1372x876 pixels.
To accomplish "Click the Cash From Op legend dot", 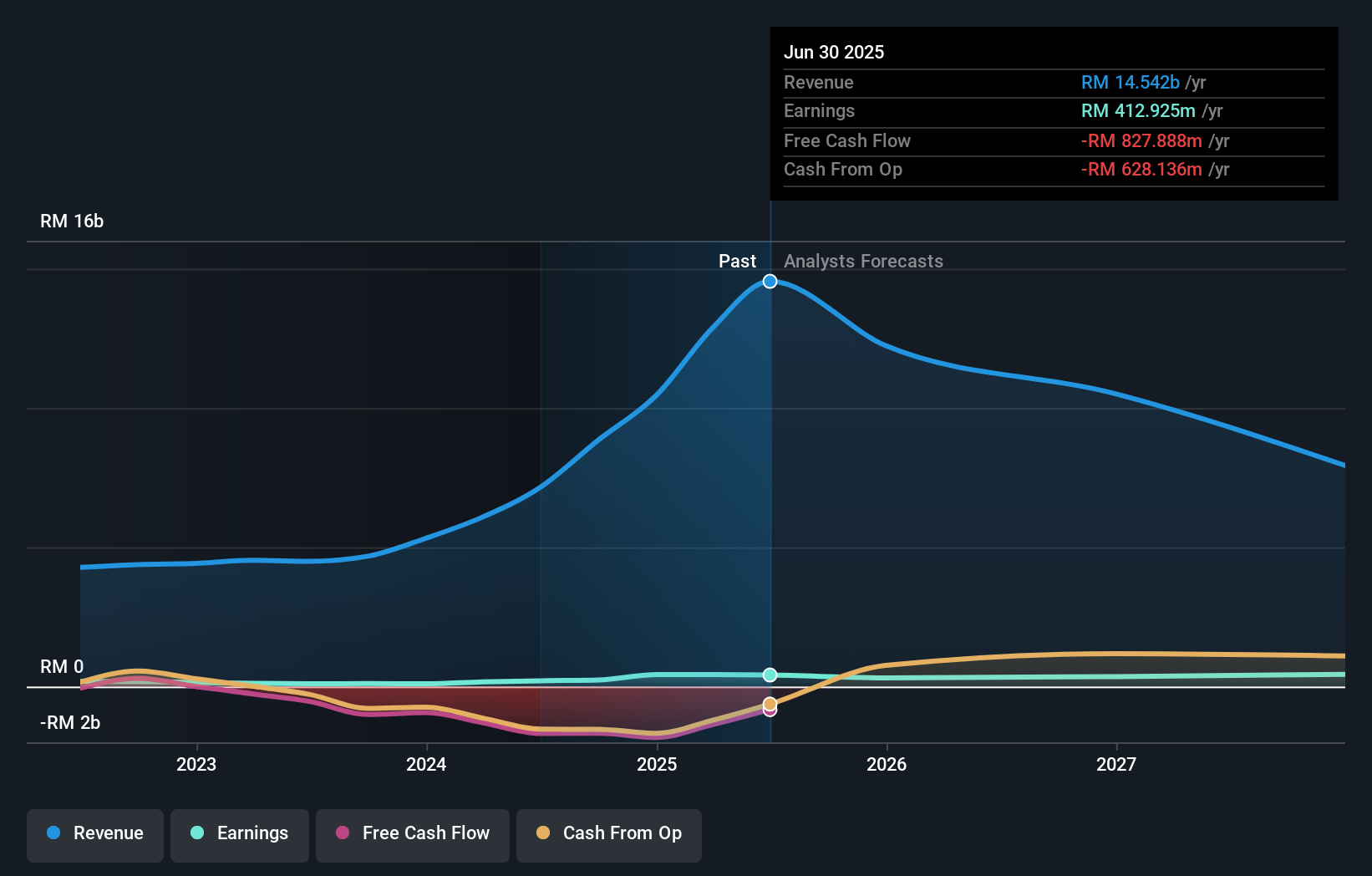I will (x=542, y=833).
